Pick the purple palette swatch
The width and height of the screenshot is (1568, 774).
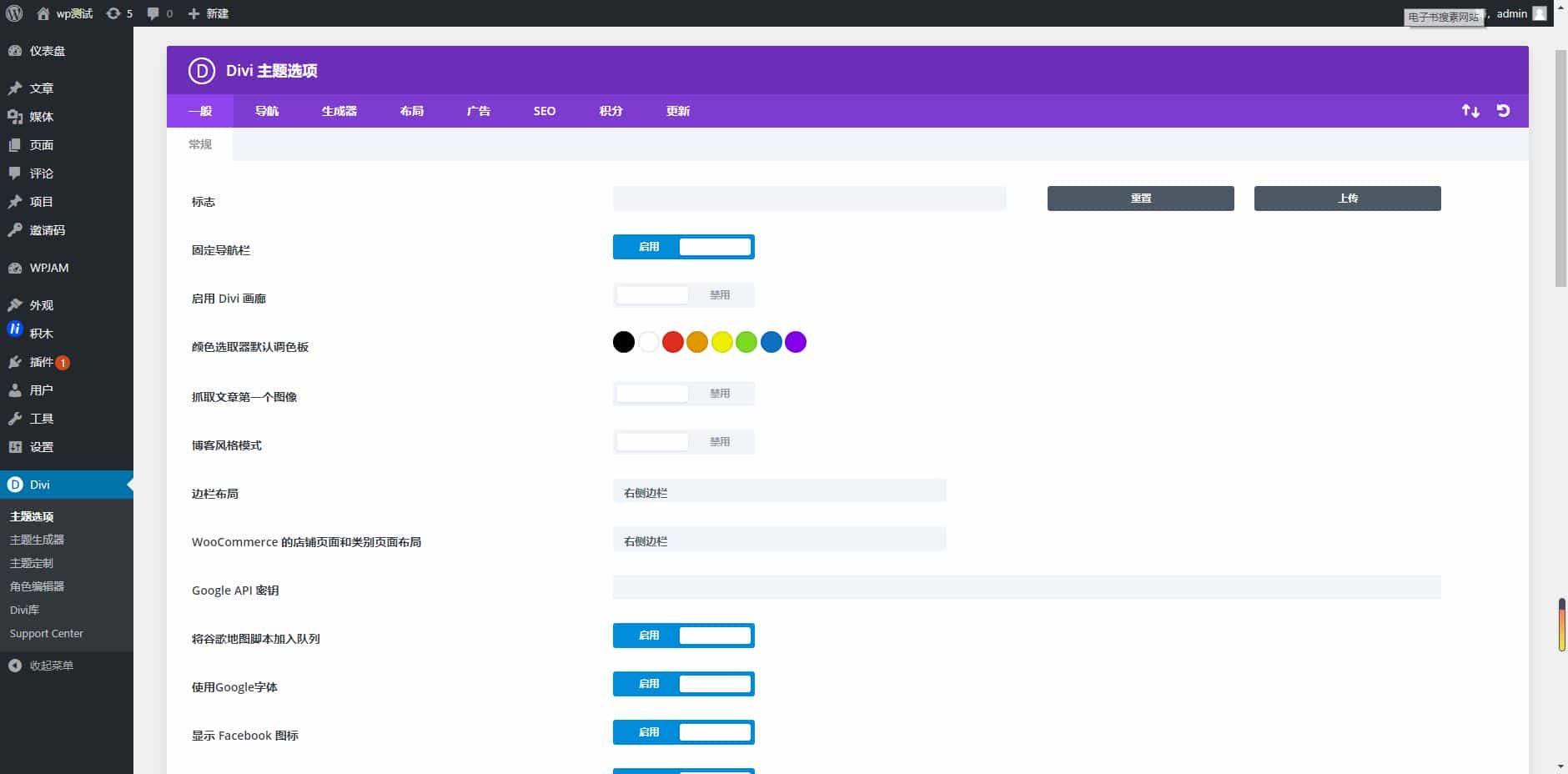(796, 342)
